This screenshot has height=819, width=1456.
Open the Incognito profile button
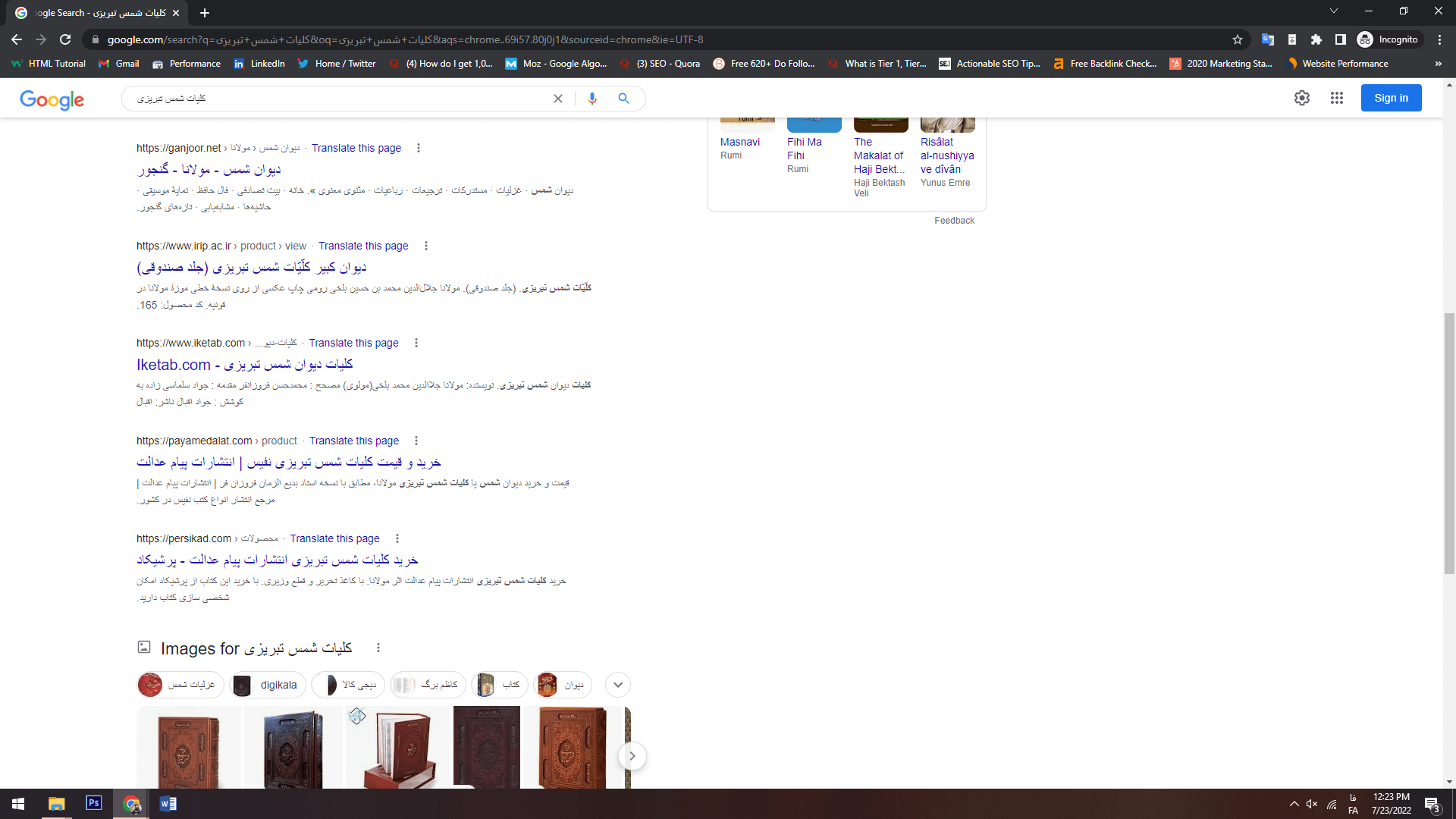(x=1388, y=39)
